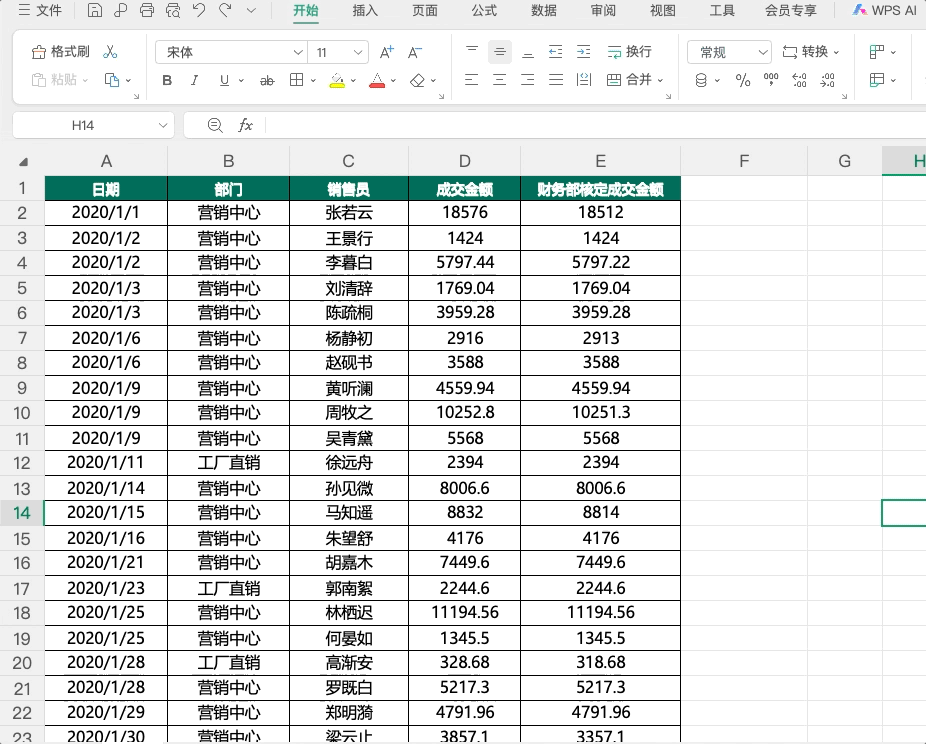926x744 pixels.
Task: Open the number format dropdown (常规)
Action: tap(763, 53)
